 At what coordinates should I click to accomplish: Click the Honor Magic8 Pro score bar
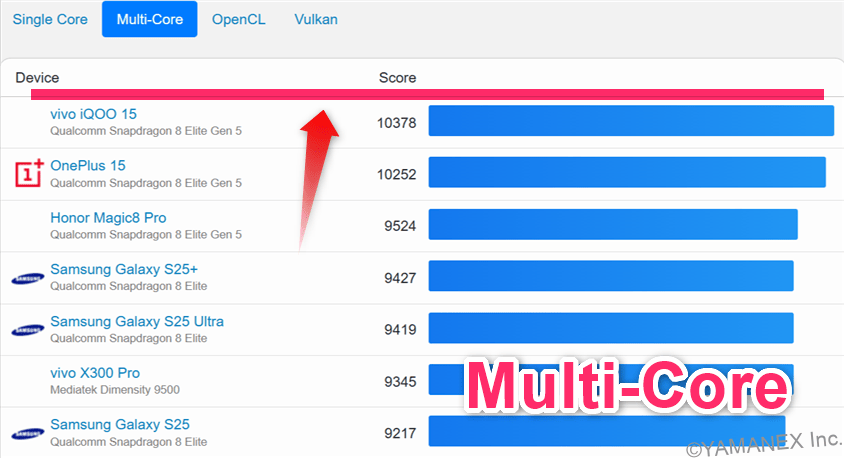click(613, 224)
